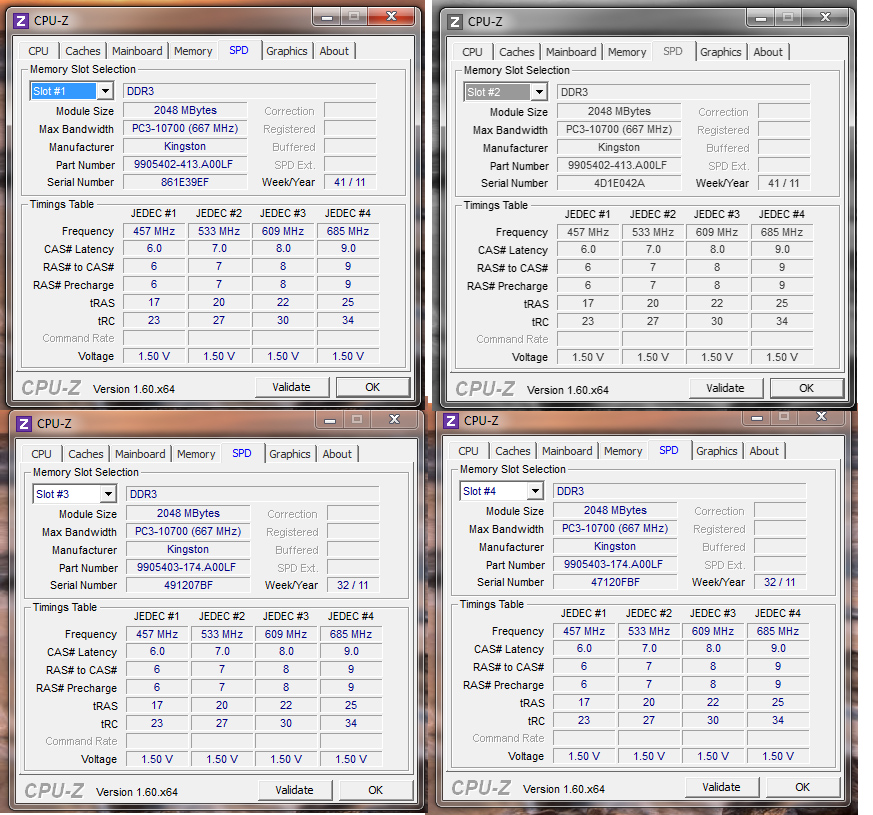
Task: Close the Slot #2 CPU-Z window
Action: tap(825, 18)
